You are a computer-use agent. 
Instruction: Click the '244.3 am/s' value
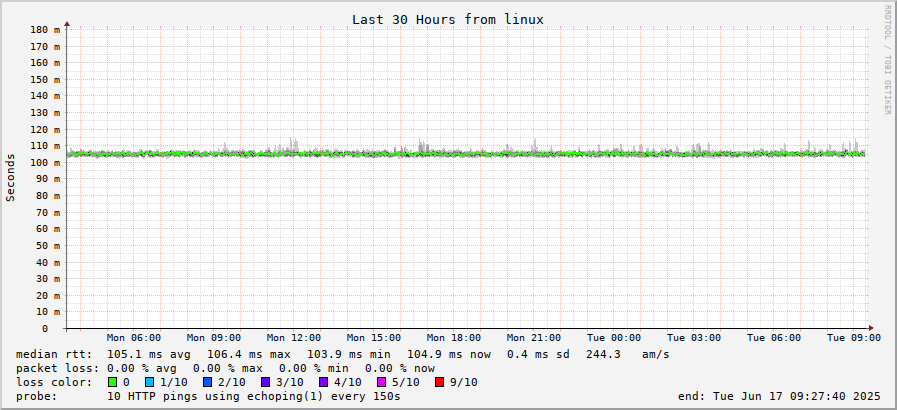point(628,355)
